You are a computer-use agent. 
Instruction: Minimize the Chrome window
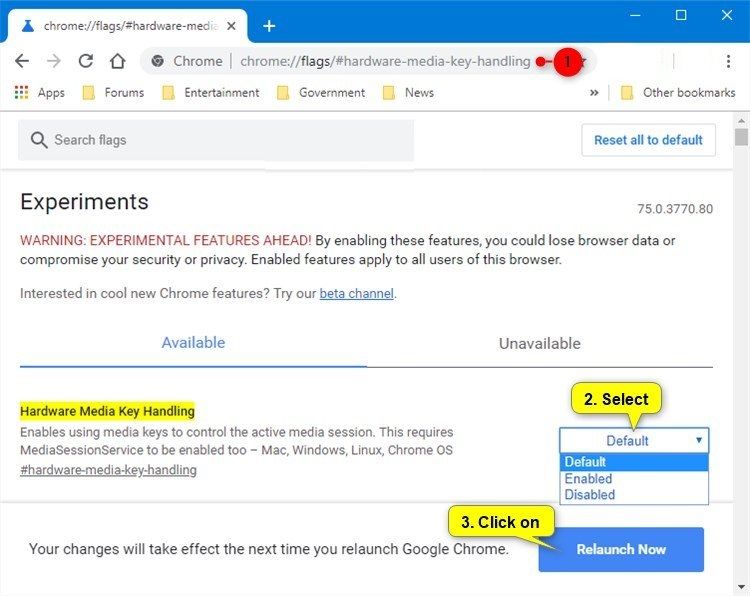point(635,15)
